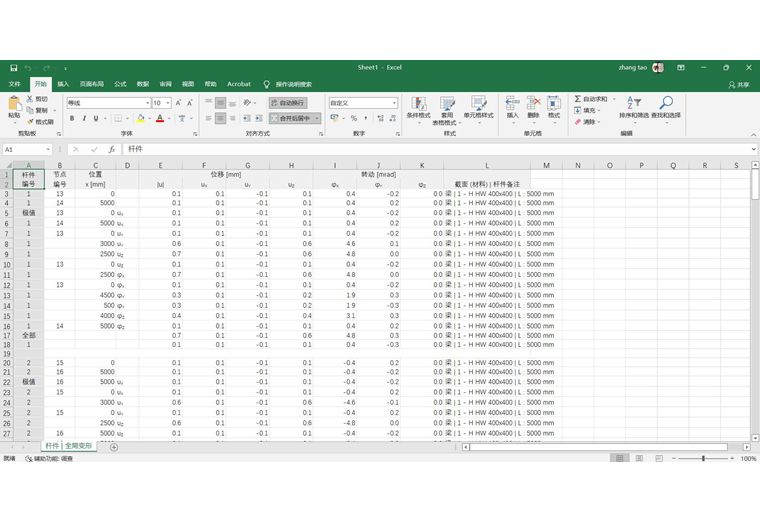Decrease font size with the smaller A icon
760x522 pixels.
[x=190, y=103]
